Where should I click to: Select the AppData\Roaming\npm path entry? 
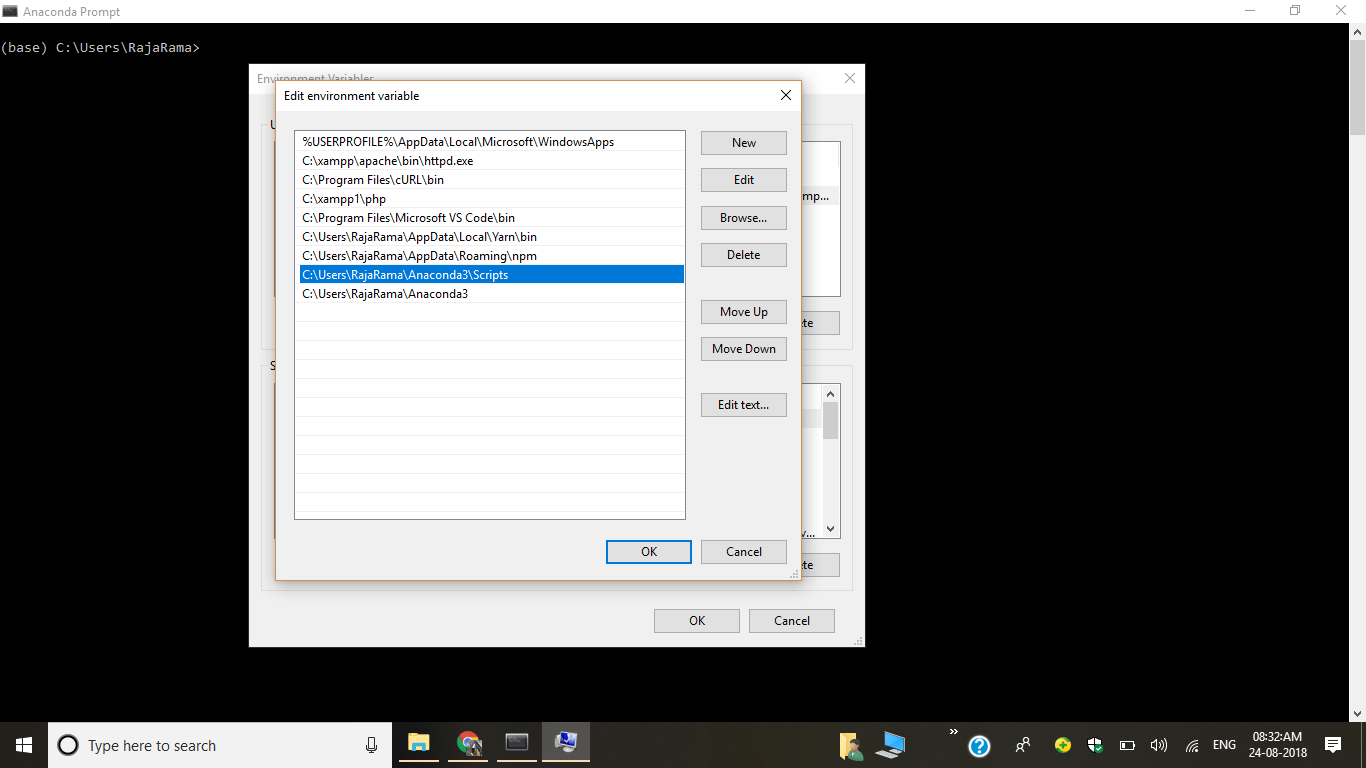pyautogui.click(x=490, y=256)
